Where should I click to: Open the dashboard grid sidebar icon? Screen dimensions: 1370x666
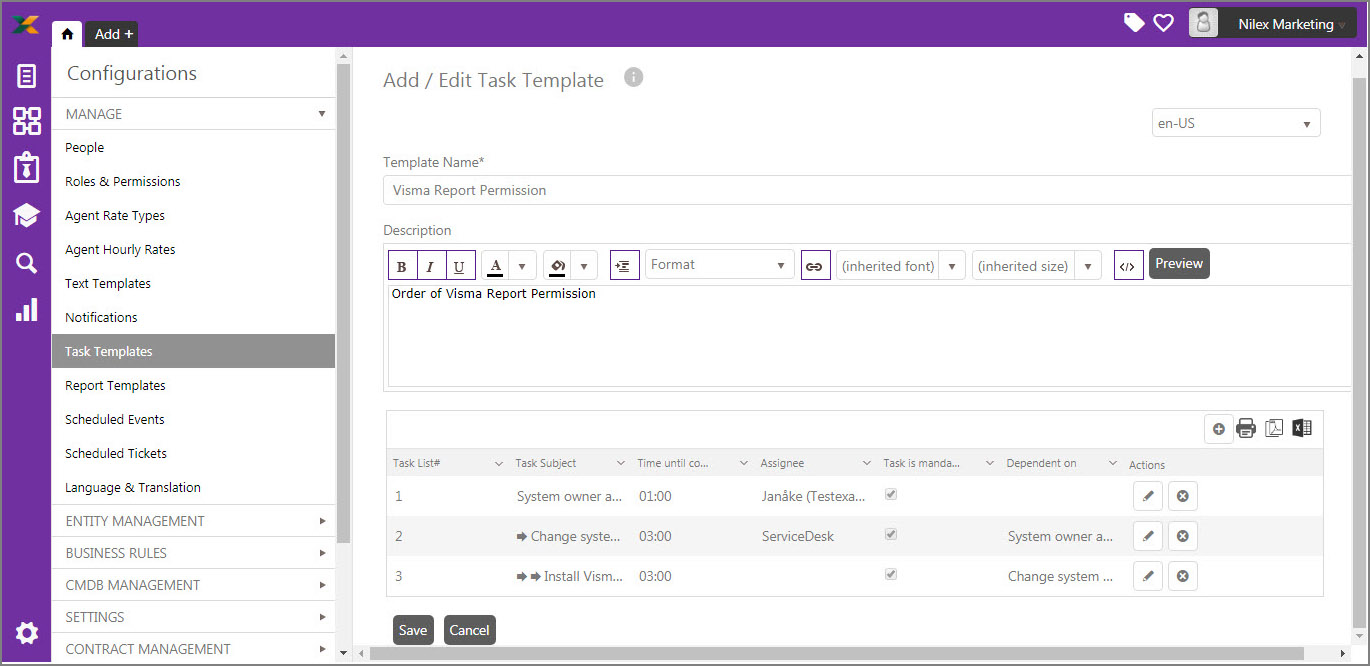pos(27,121)
